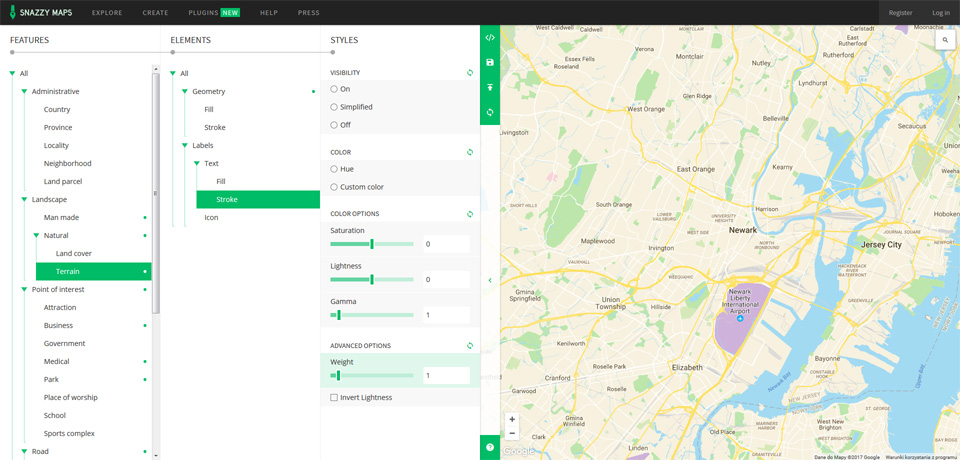Image resolution: width=960 pixels, height=460 pixels.
Task: Click the features list scrollbar
Action: tap(156, 193)
